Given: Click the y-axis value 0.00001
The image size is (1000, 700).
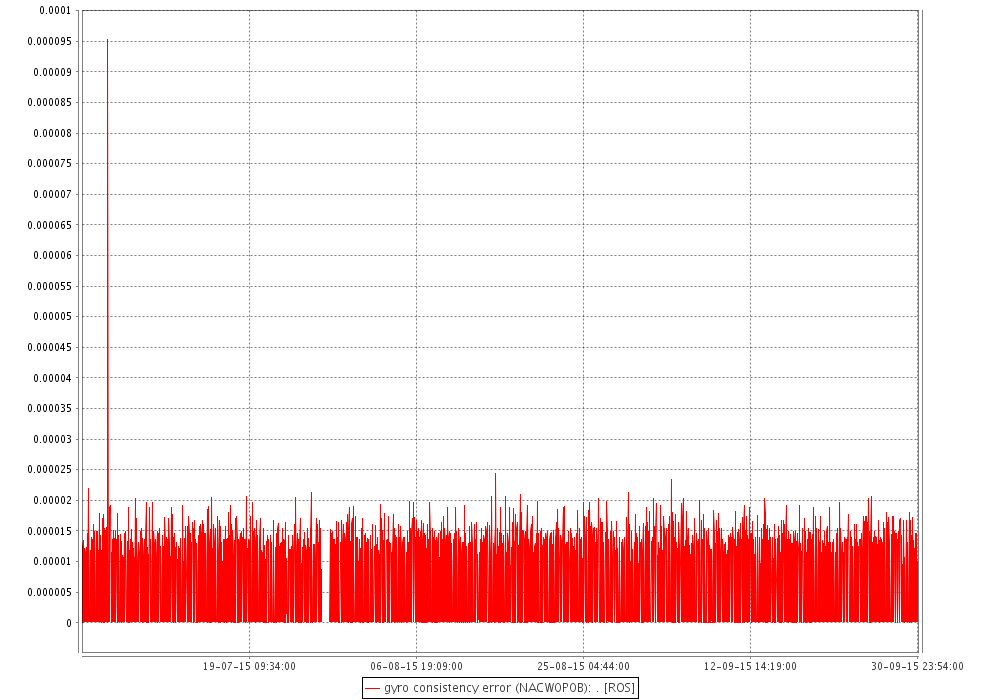Looking at the screenshot, I should tap(52, 562).
